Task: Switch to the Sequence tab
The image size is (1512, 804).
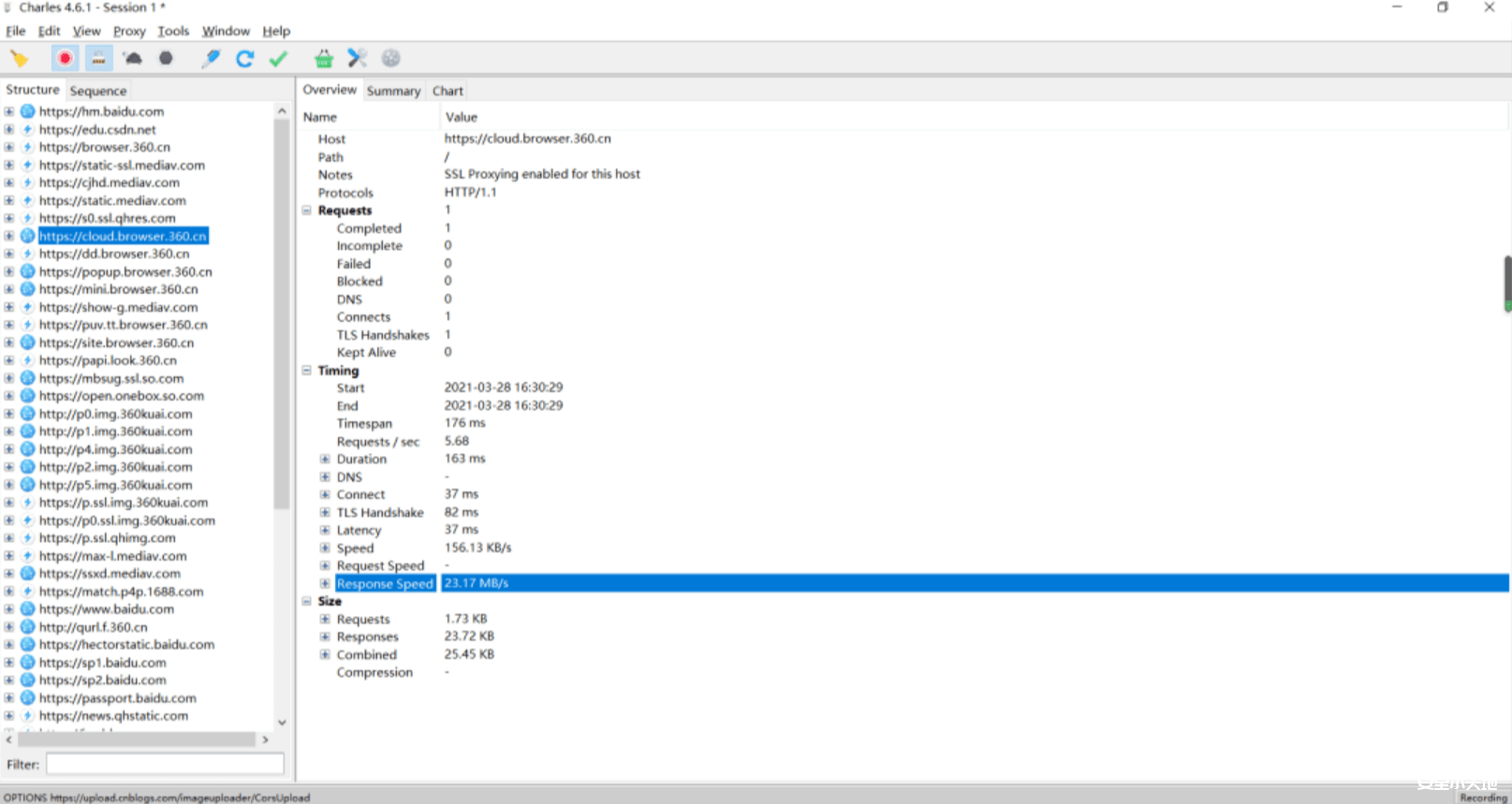Action: point(98,91)
